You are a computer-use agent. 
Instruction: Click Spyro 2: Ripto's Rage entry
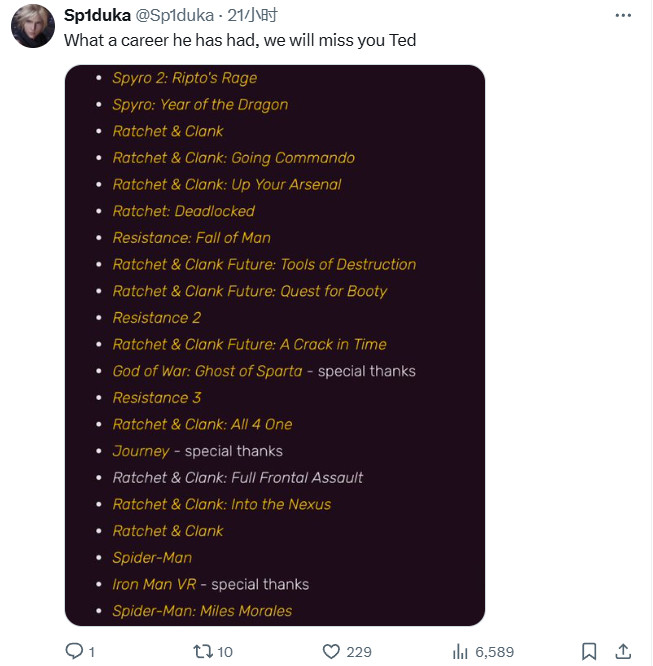pos(185,78)
